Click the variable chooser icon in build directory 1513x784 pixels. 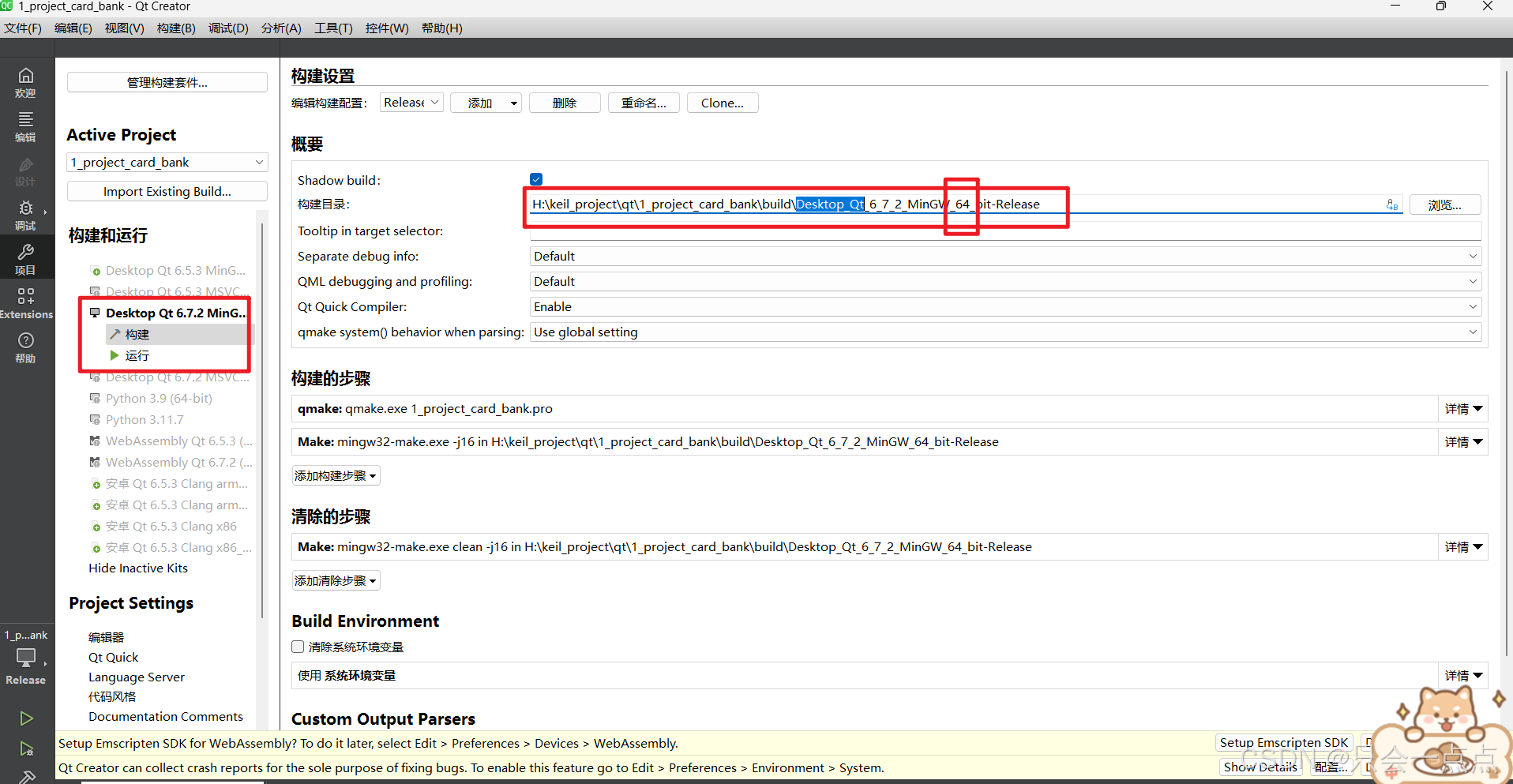click(1392, 204)
